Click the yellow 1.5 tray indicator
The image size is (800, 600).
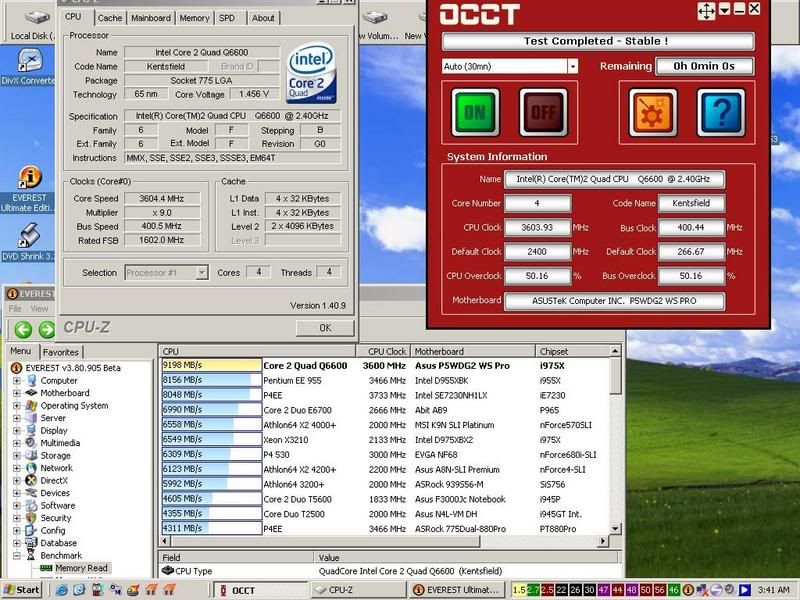[519, 590]
